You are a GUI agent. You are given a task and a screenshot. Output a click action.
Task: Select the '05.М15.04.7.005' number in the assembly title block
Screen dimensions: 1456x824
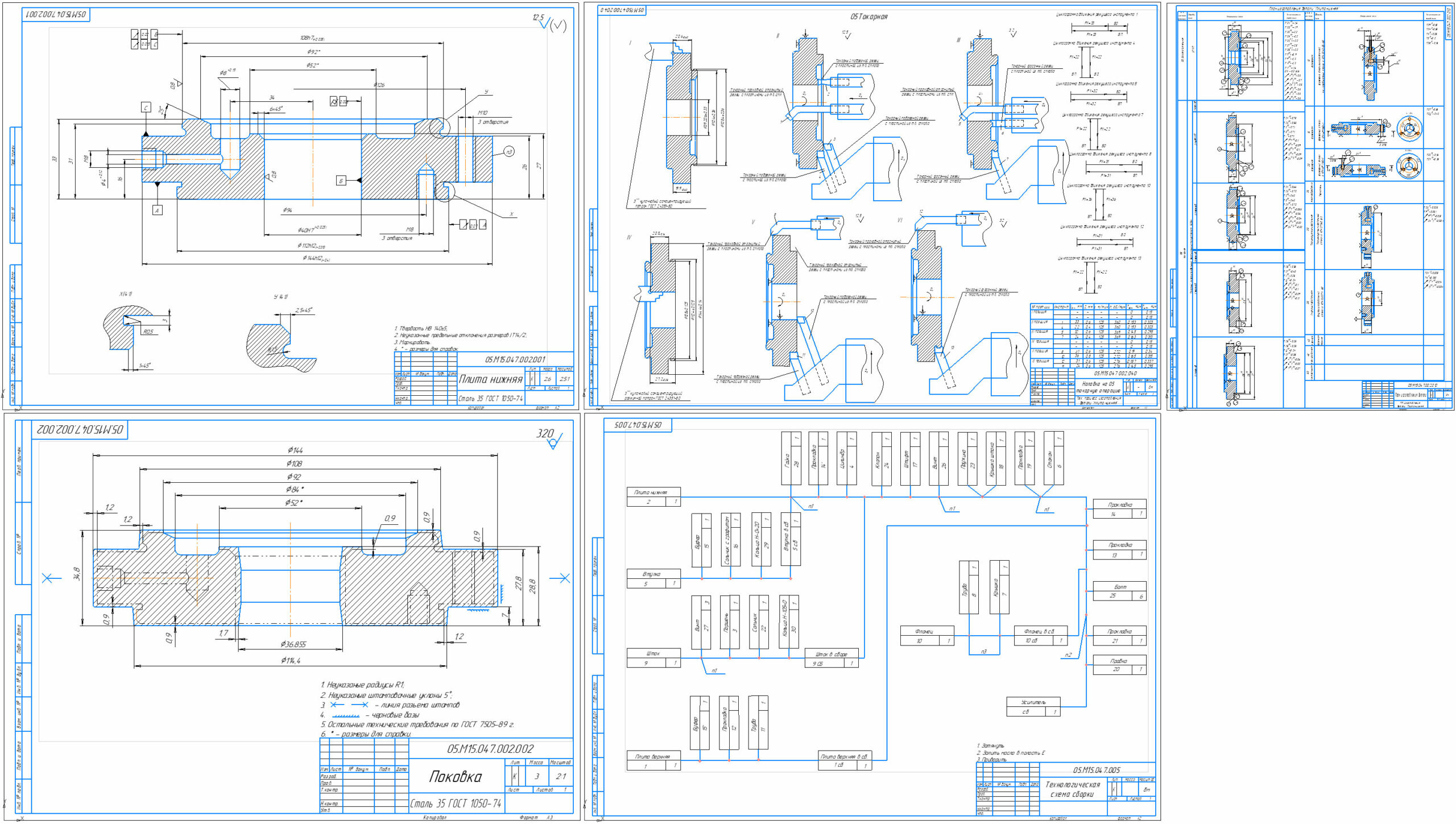click(1097, 770)
